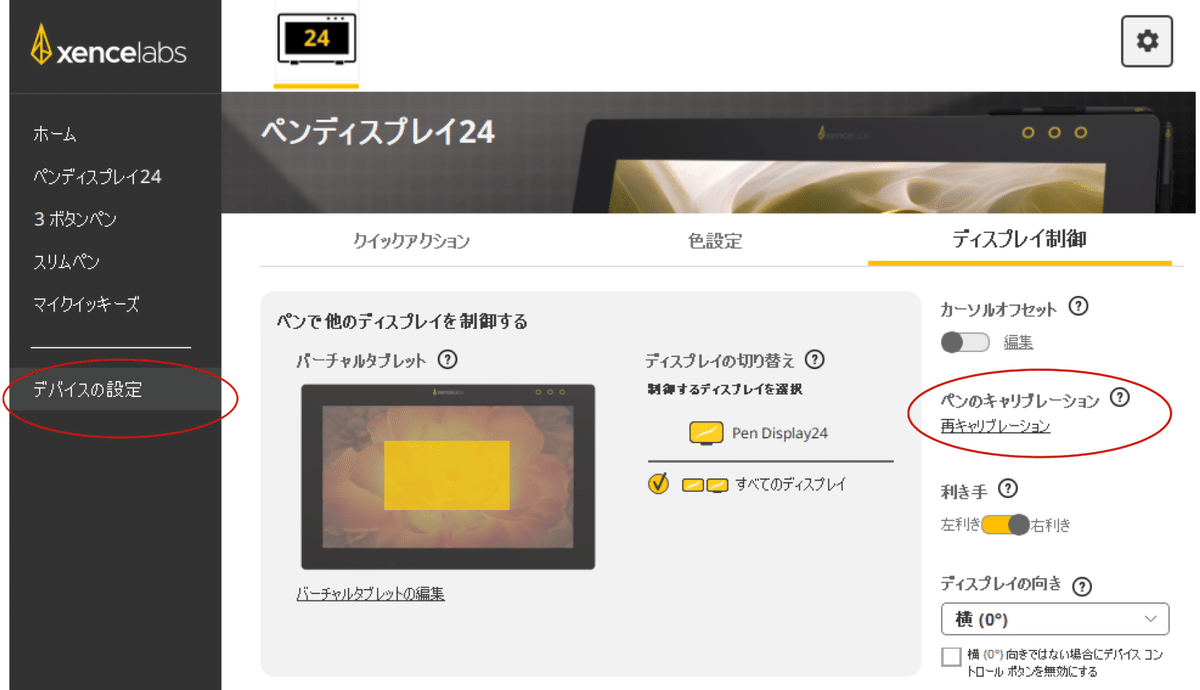The width and height of the screenshot is (1200, 690).
Task: Click the 右利き label
Action: (x=1051, y=525)
